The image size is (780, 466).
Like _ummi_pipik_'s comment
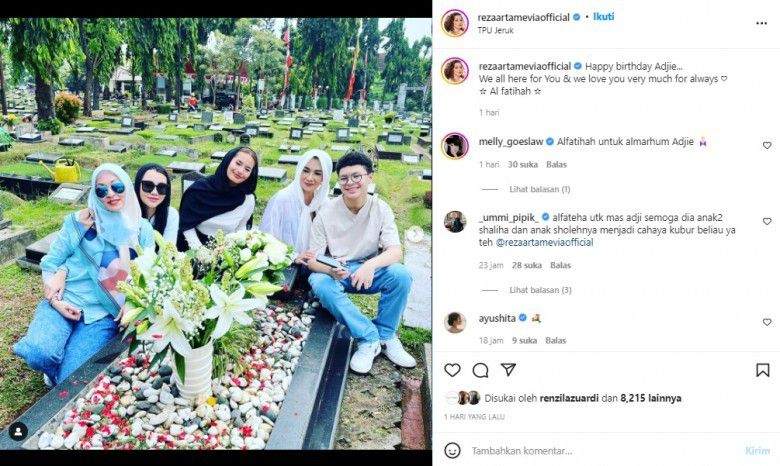[767, 221]
